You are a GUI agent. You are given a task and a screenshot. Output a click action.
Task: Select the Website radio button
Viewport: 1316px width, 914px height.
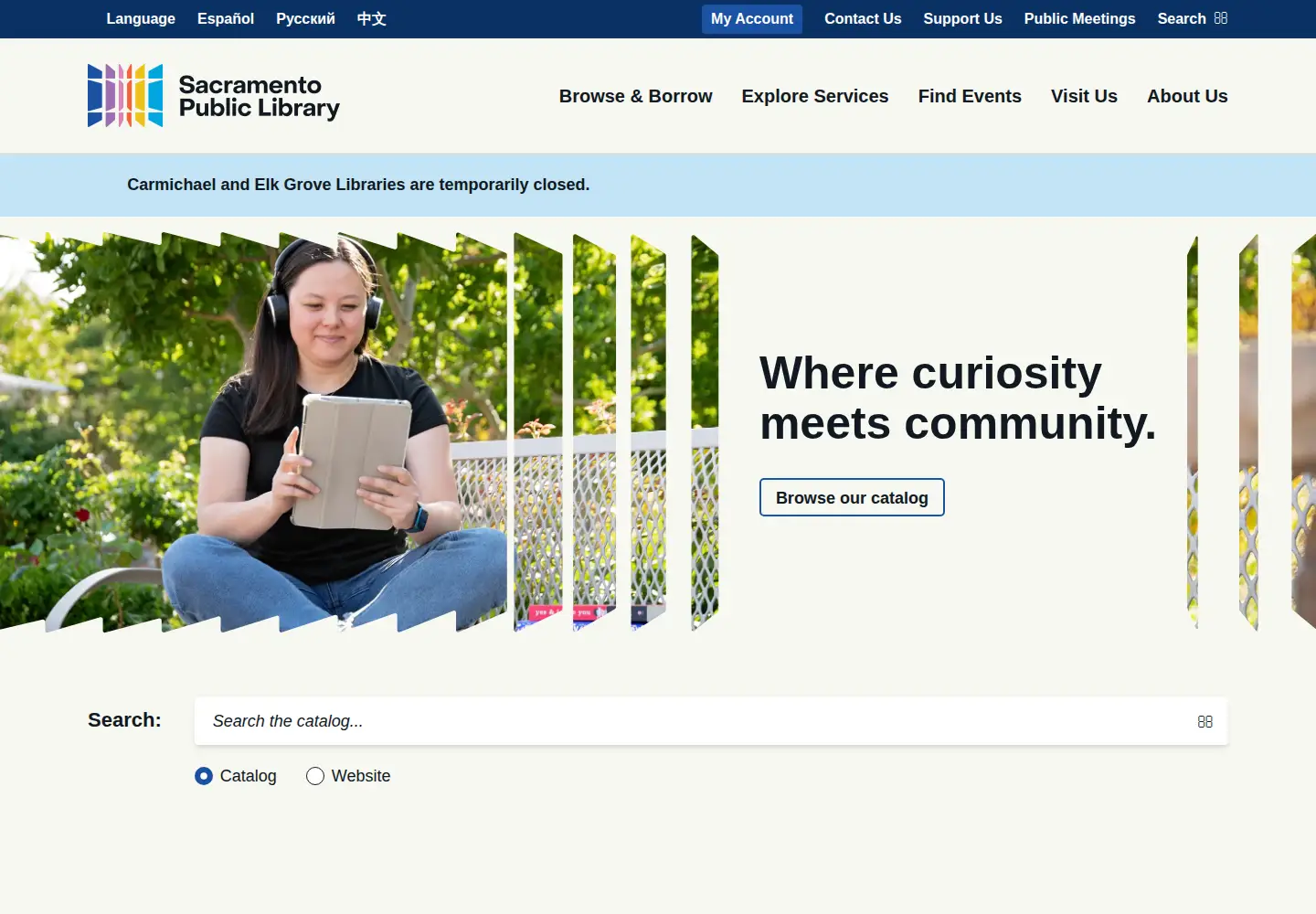(x=315, y=776)
